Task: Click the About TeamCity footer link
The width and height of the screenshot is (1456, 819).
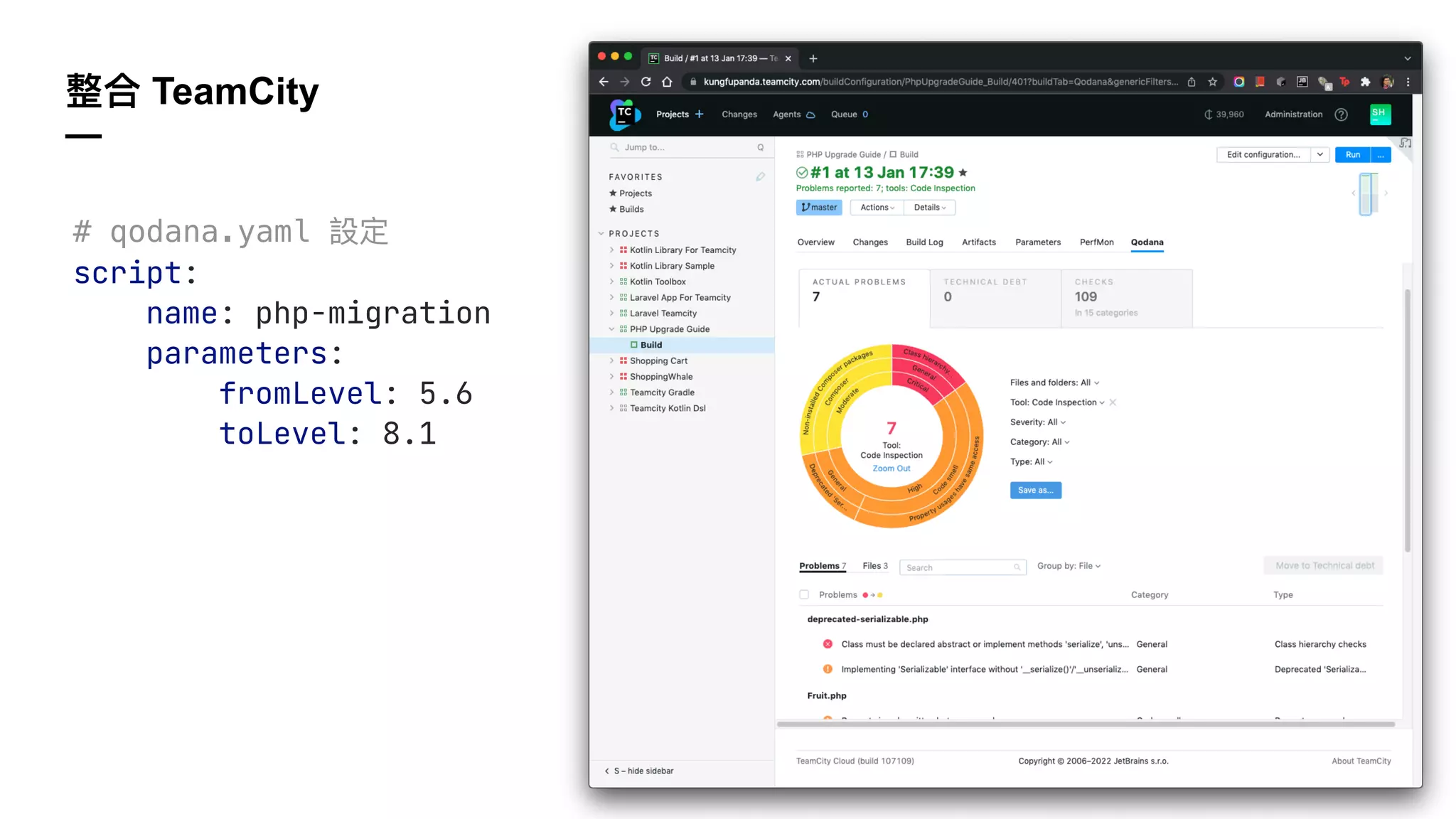Action: [1361, 761]
